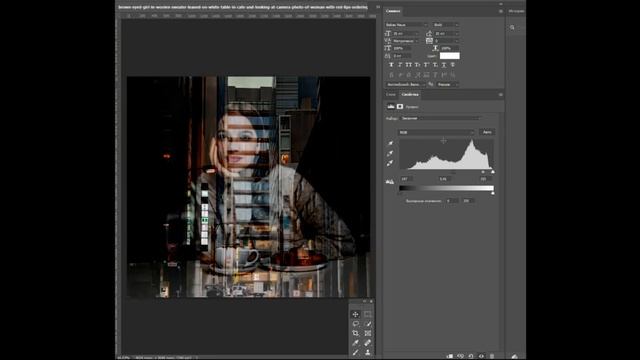Select the Quick Selection brush tool

pos(368,324)
